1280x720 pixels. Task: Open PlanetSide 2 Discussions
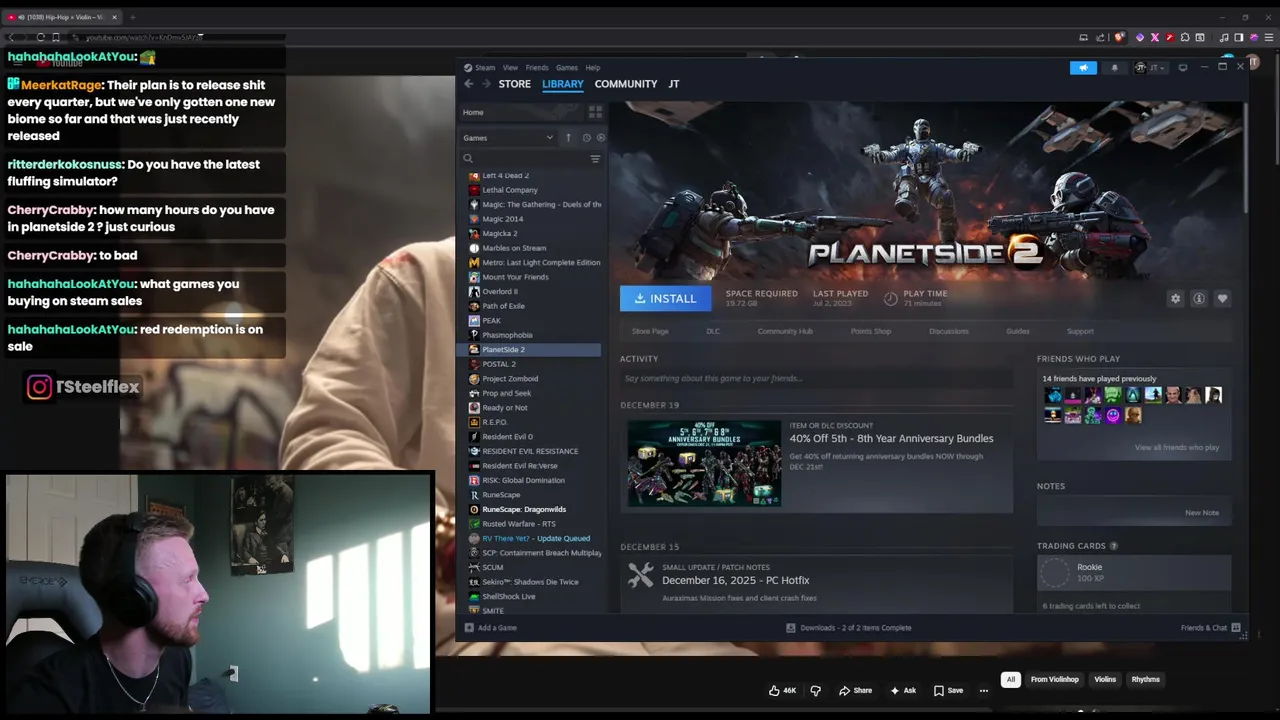[x=948, y=331]
